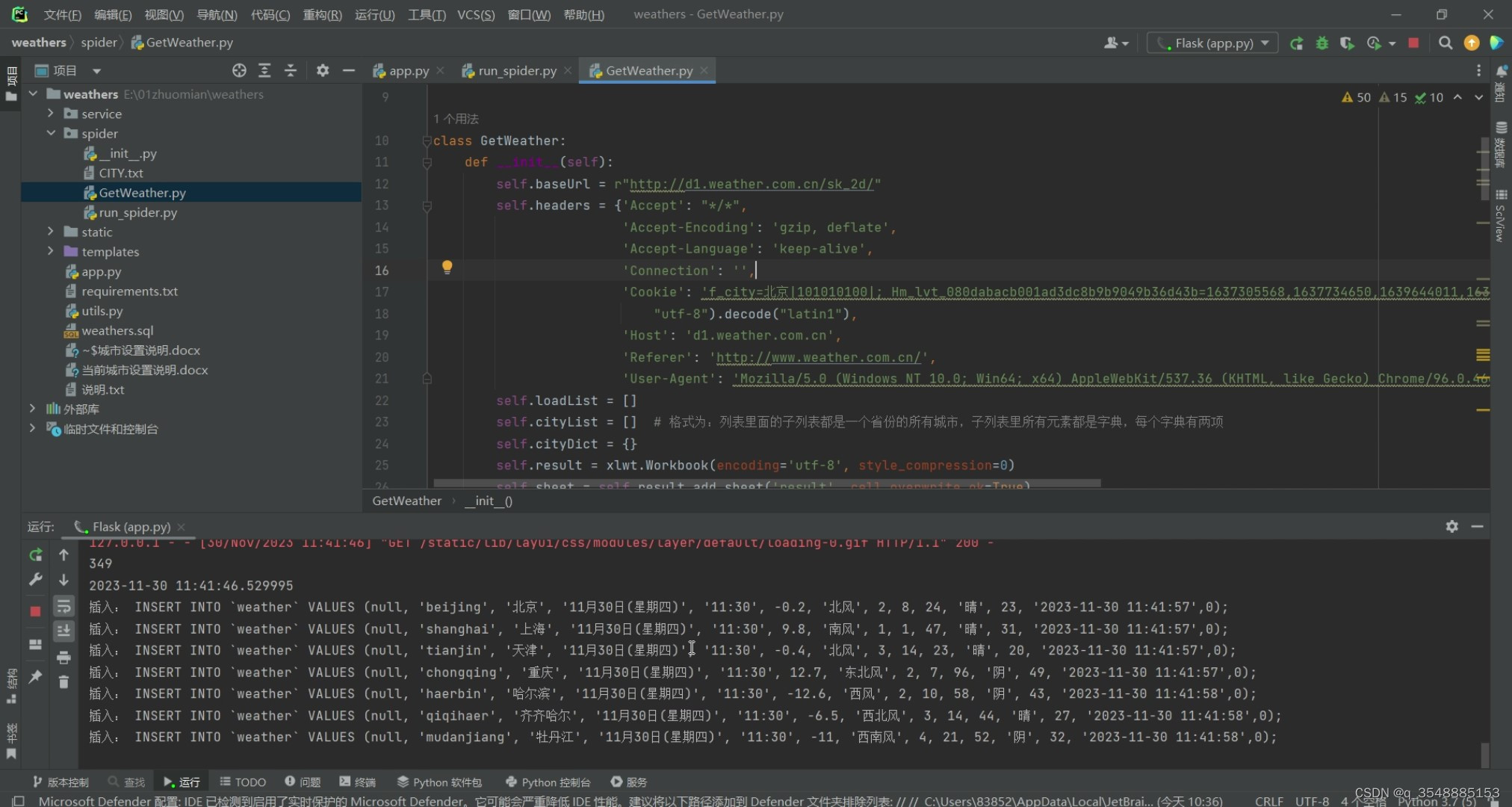Expand the service folder
Viewport: 1512px width, 807px height.
pyautogui.click(x=50, y=114)
